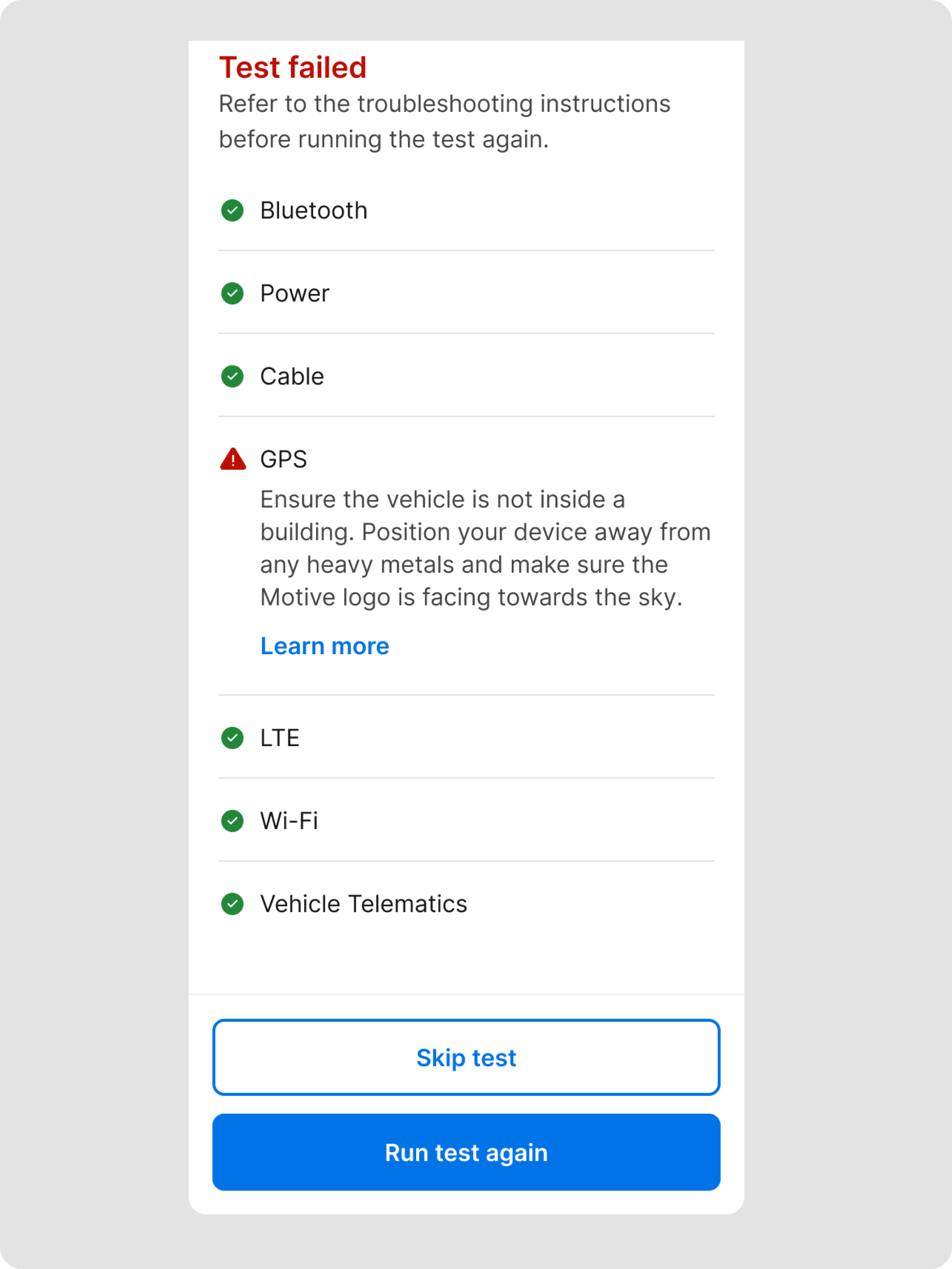This screenshot has height=1269, width=952.
Task: Select the Vehicle Telematics result label
Action: click(363, 904)
